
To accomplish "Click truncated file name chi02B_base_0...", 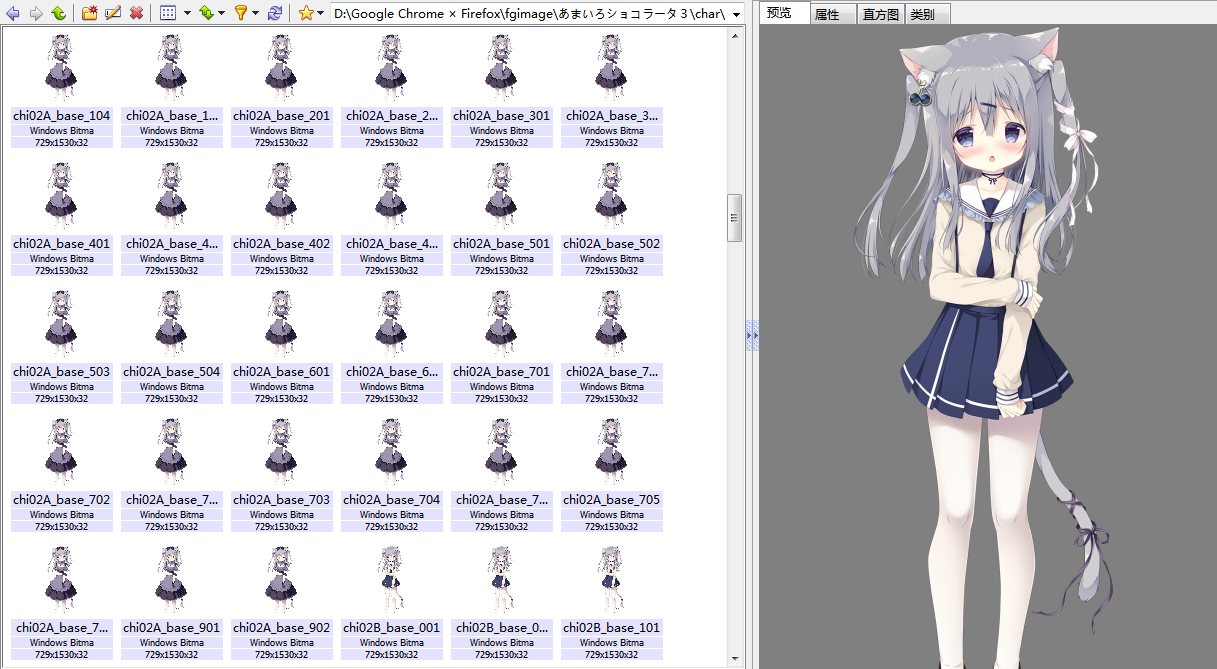I will [x=501, y=628].
